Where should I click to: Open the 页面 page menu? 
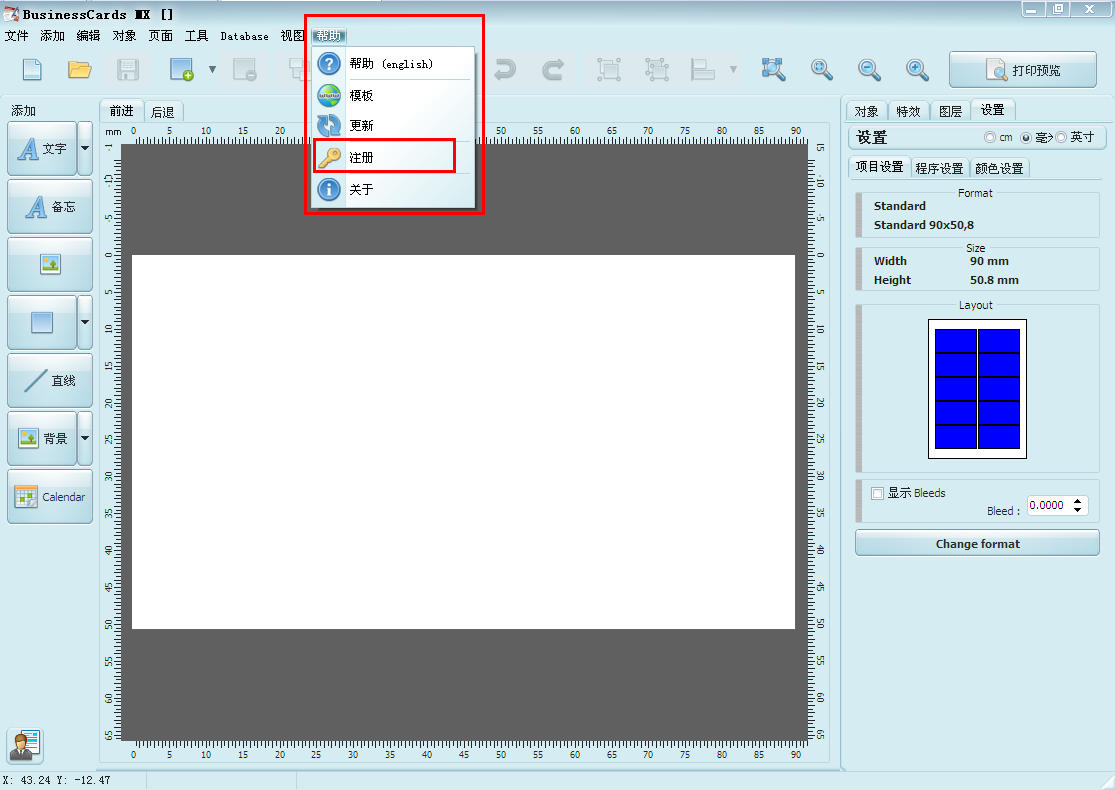pos(161,36)
